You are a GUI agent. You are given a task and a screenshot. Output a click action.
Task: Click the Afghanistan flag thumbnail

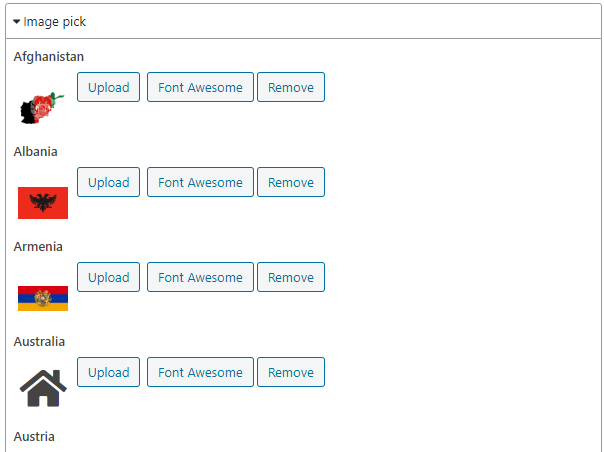coord(42,106)
